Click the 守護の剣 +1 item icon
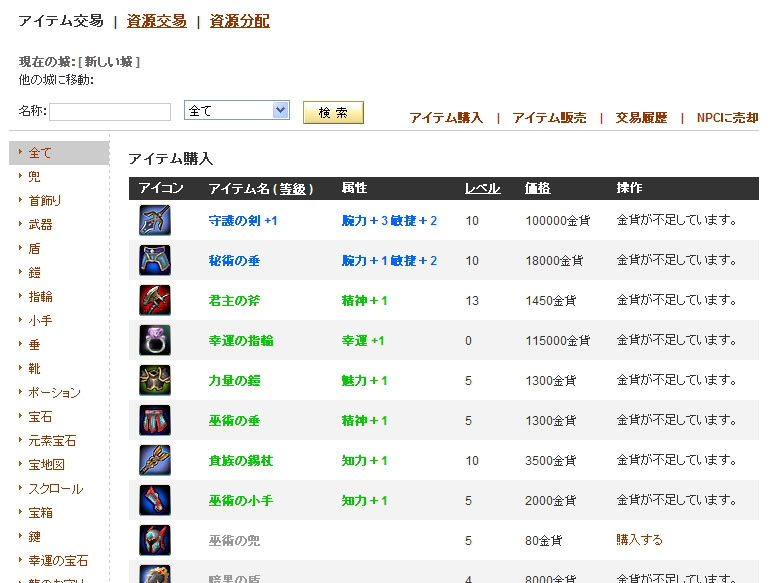 tap(154, 220)
